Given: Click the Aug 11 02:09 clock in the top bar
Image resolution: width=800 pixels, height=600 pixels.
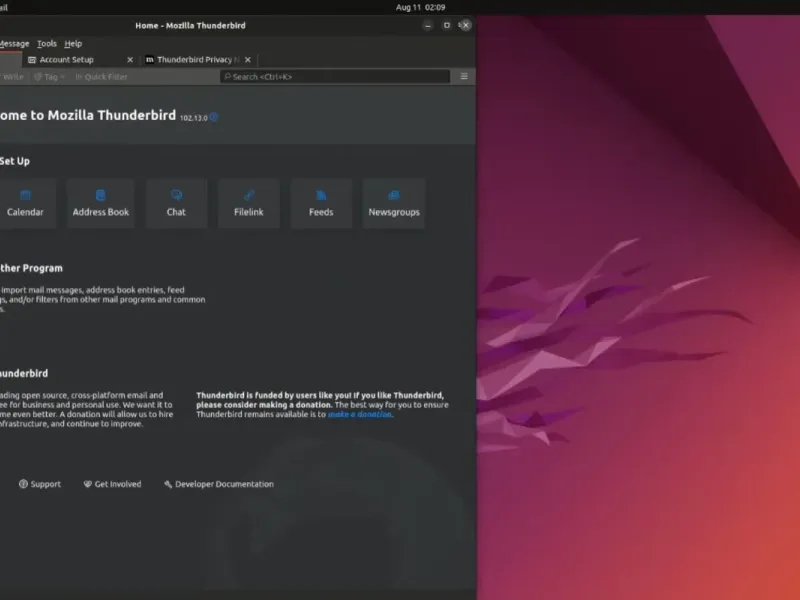Looking at the screenshot, I should [x=420, y=7].
